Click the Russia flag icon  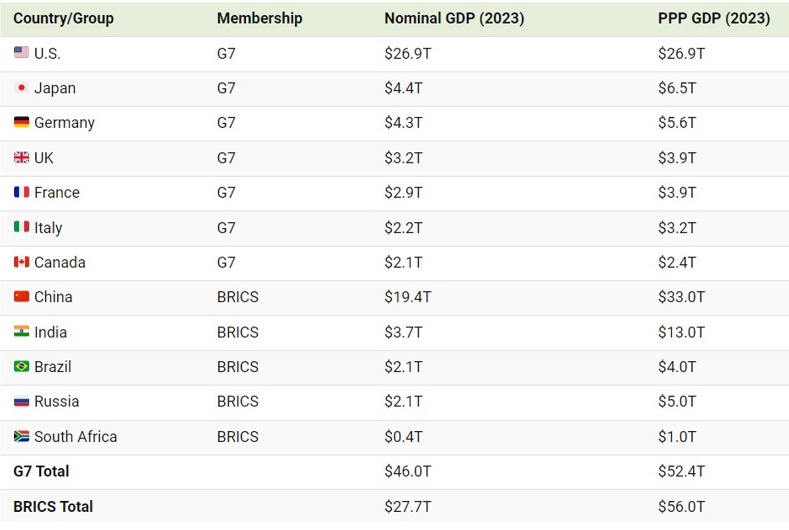[x=21, y=401]
